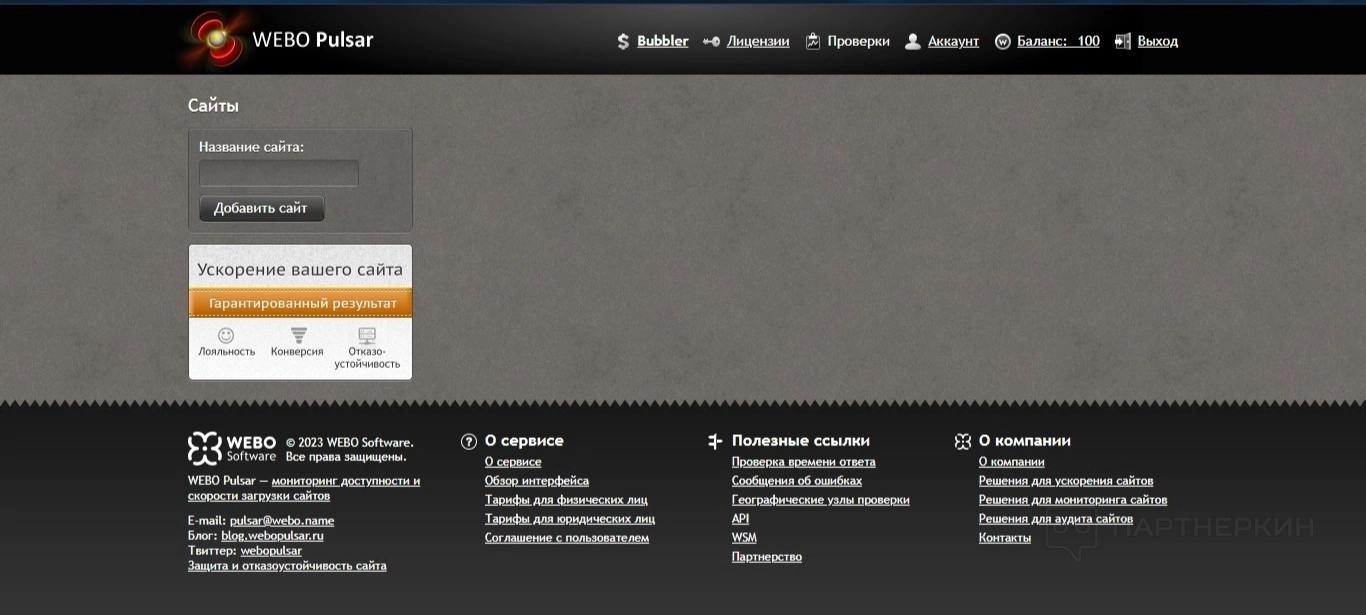Click the funnel Конверсия icon in banner

(x=298, y=335)
